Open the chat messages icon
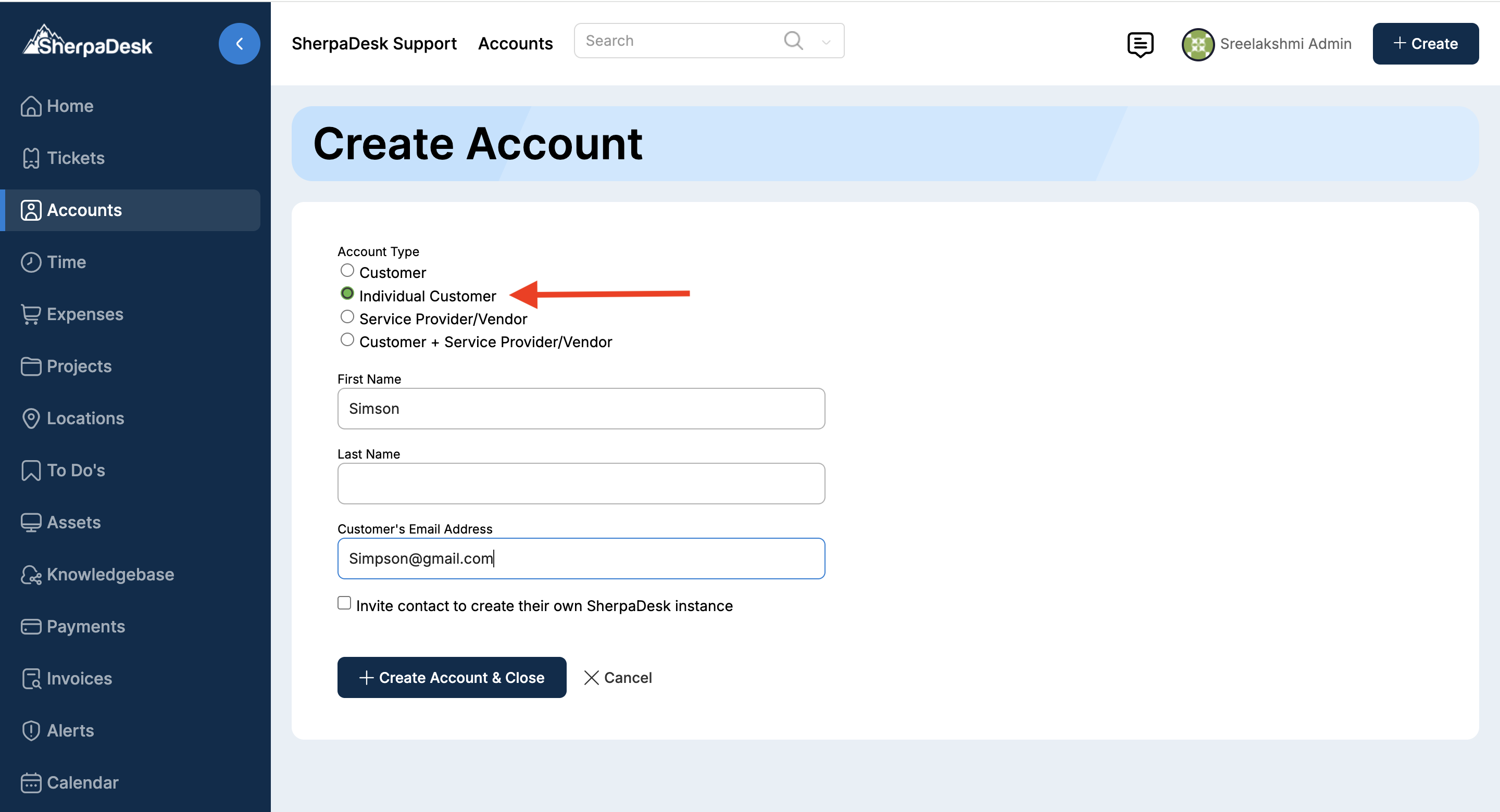 (x=1140, y=44)
